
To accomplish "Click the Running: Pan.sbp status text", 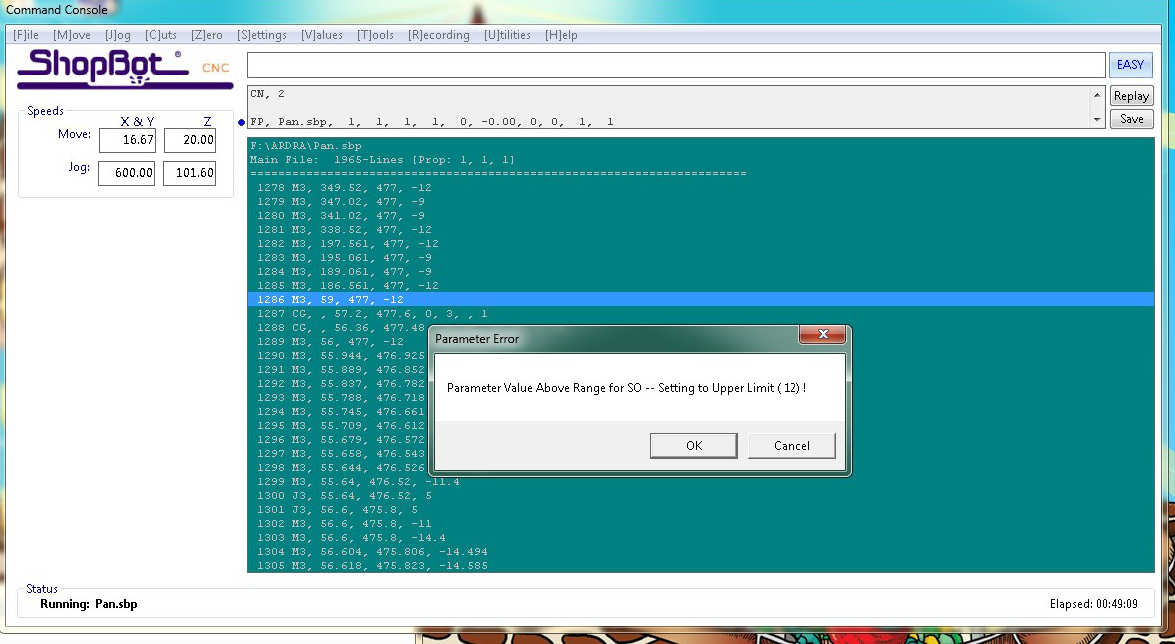I will 88,604.
